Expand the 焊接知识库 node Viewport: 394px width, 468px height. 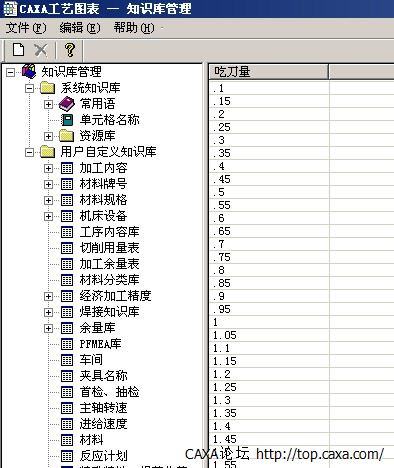(48, 312)
